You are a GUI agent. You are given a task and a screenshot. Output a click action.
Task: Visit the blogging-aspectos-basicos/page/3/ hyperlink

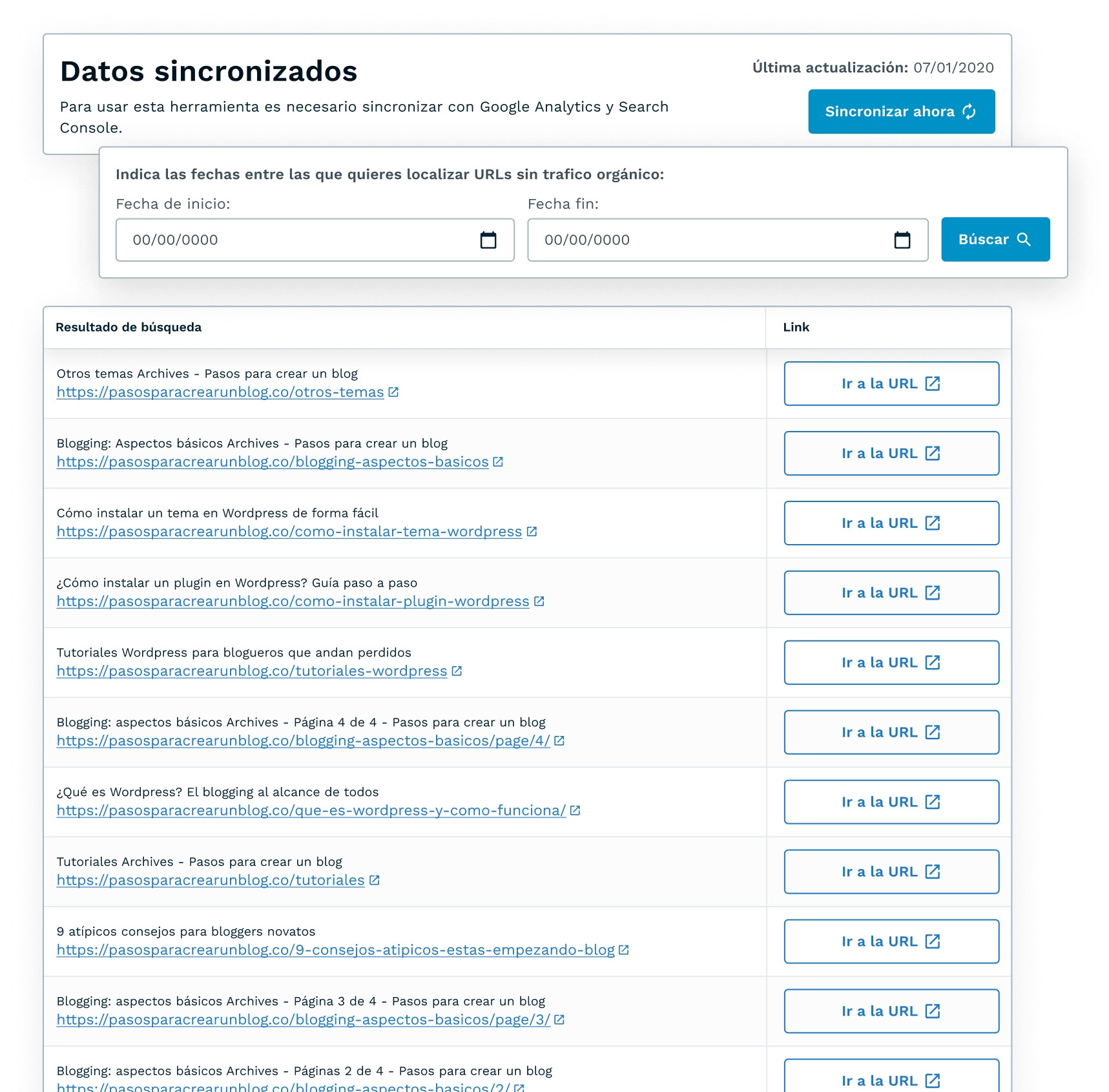(303, 1020)
